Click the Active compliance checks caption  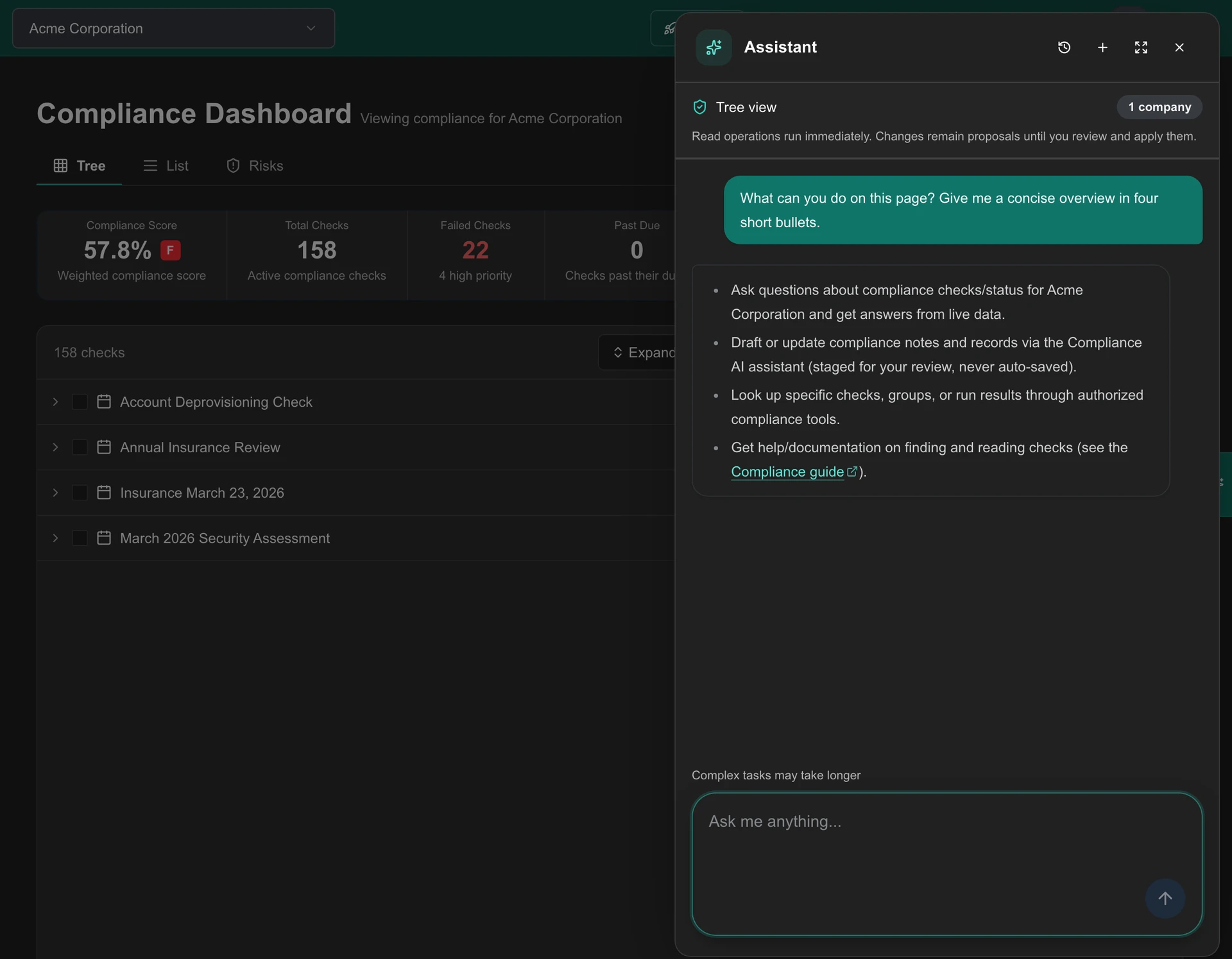point(317,275)
